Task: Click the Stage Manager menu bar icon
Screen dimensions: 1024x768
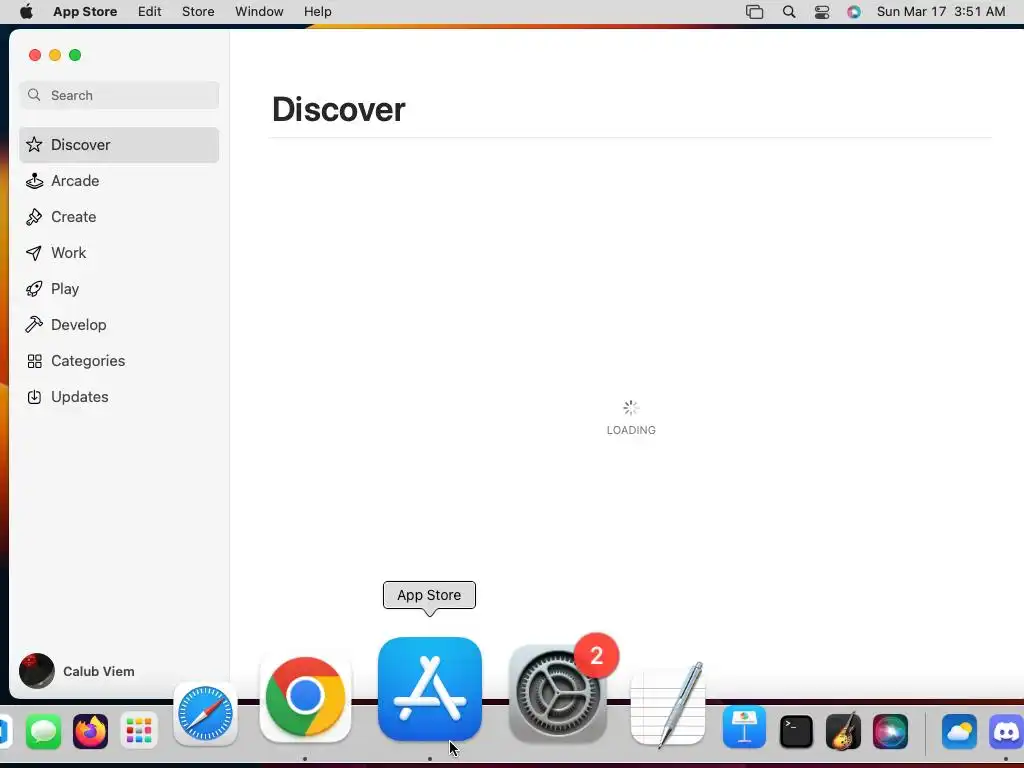Action: pyautogui.click(x=754, y=12)
